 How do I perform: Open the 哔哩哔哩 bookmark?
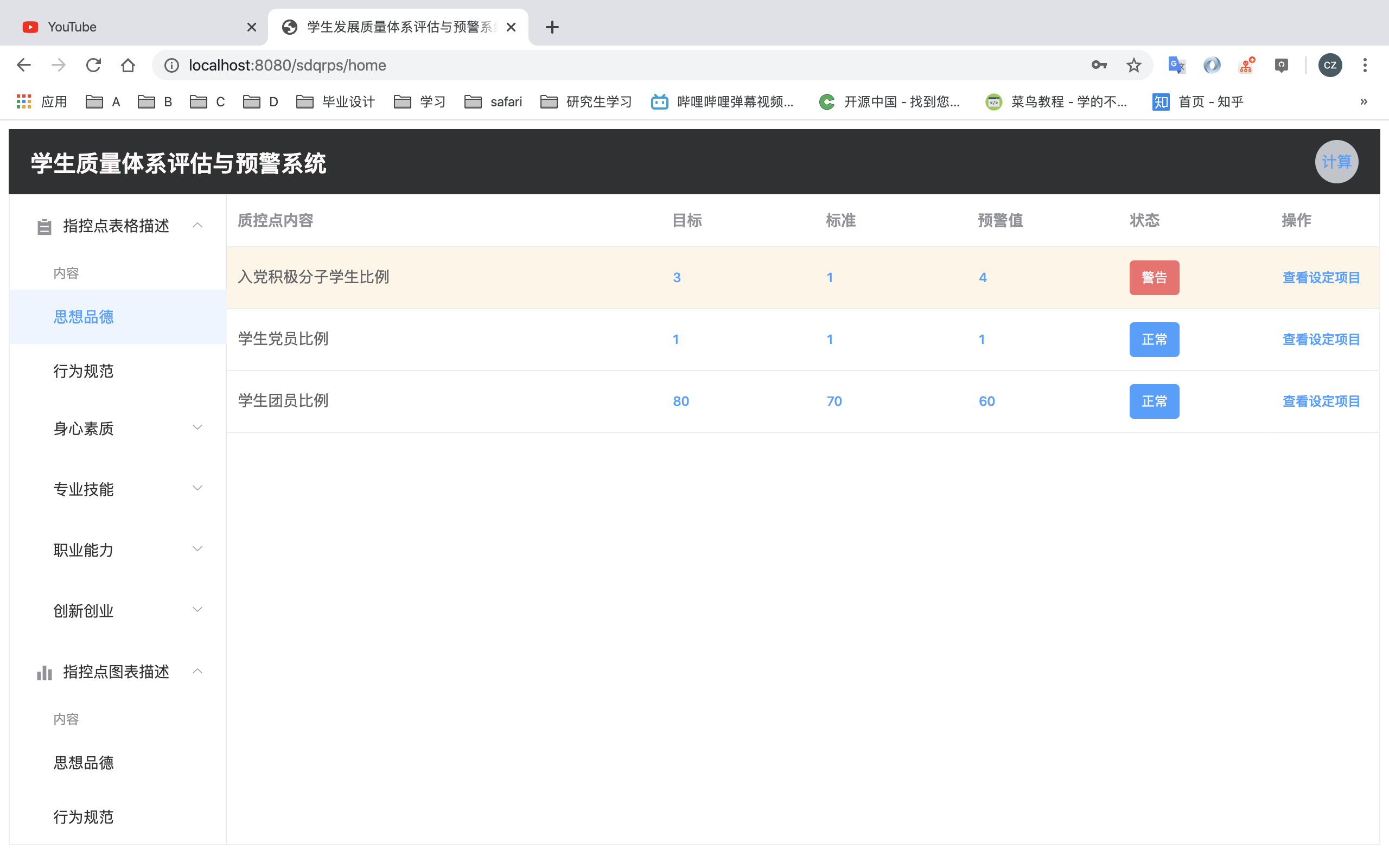[723, 101]
